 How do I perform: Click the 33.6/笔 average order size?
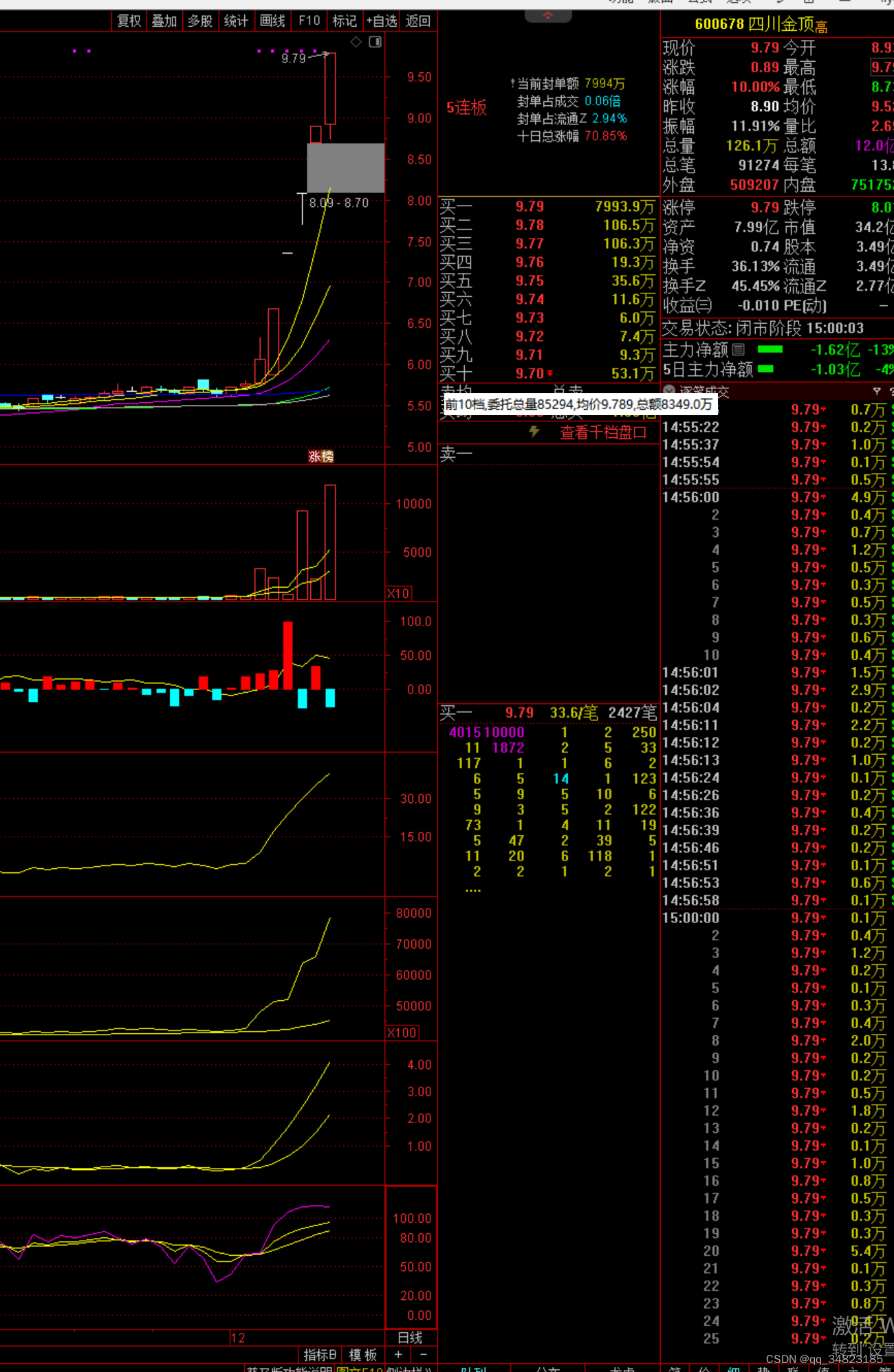[x=574, y=713]
